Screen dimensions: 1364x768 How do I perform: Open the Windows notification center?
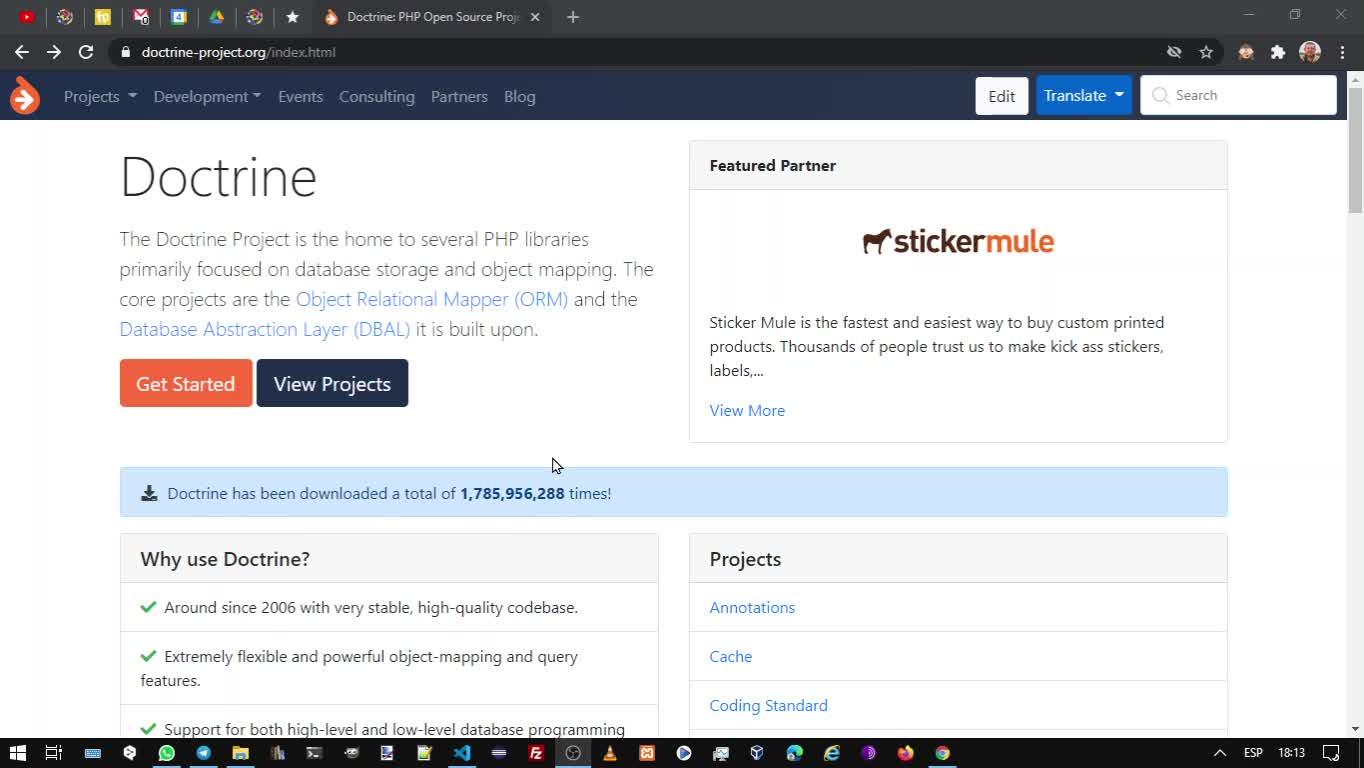pyautogui.click(x=1331, y=753)
